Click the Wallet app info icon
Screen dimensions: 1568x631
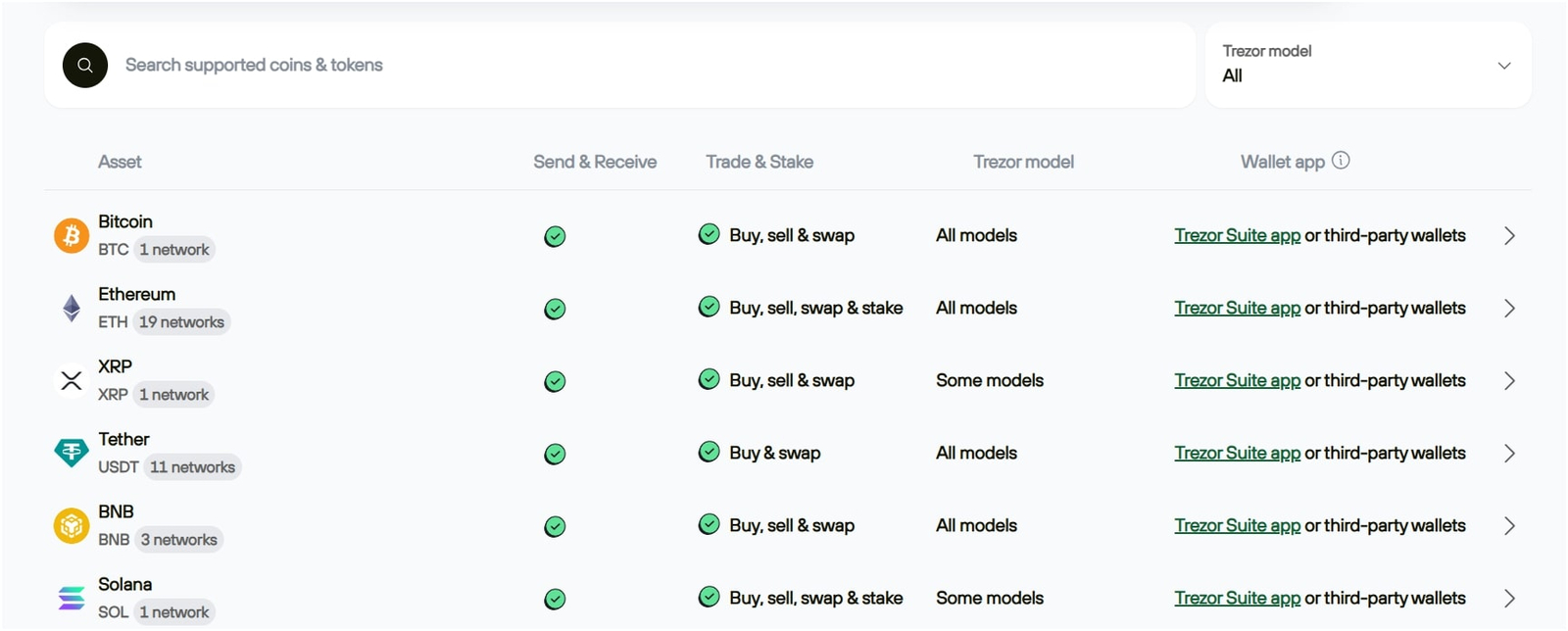click(1341, 161)
